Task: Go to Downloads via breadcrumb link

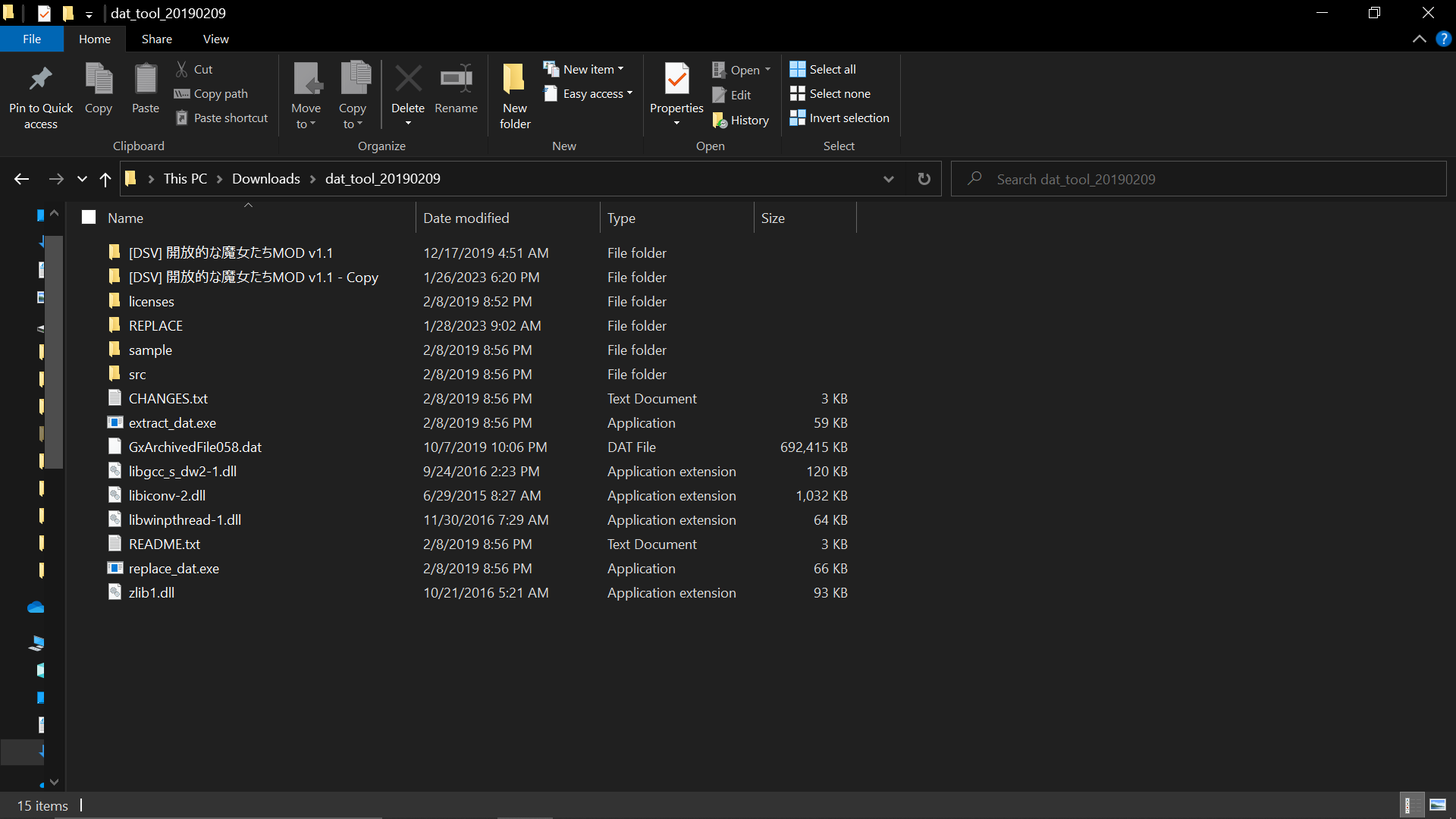Action: (265, 178)
